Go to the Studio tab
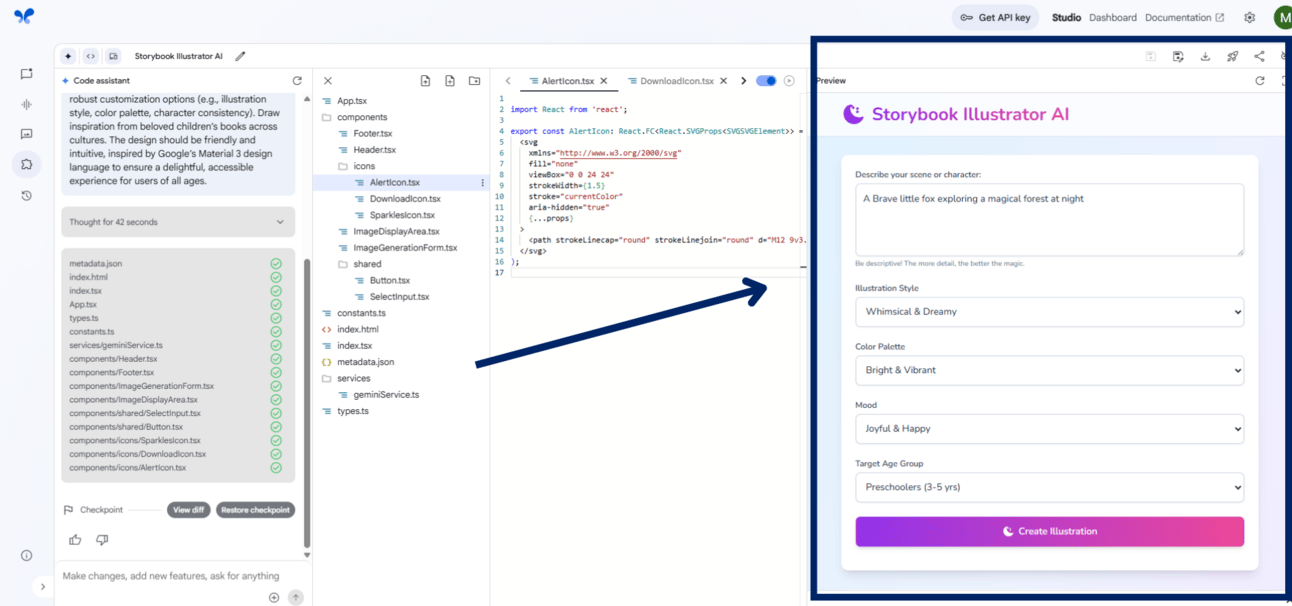Image resolution: width=1292 pixels, height=606 pixels. (x=1066, y=17)
